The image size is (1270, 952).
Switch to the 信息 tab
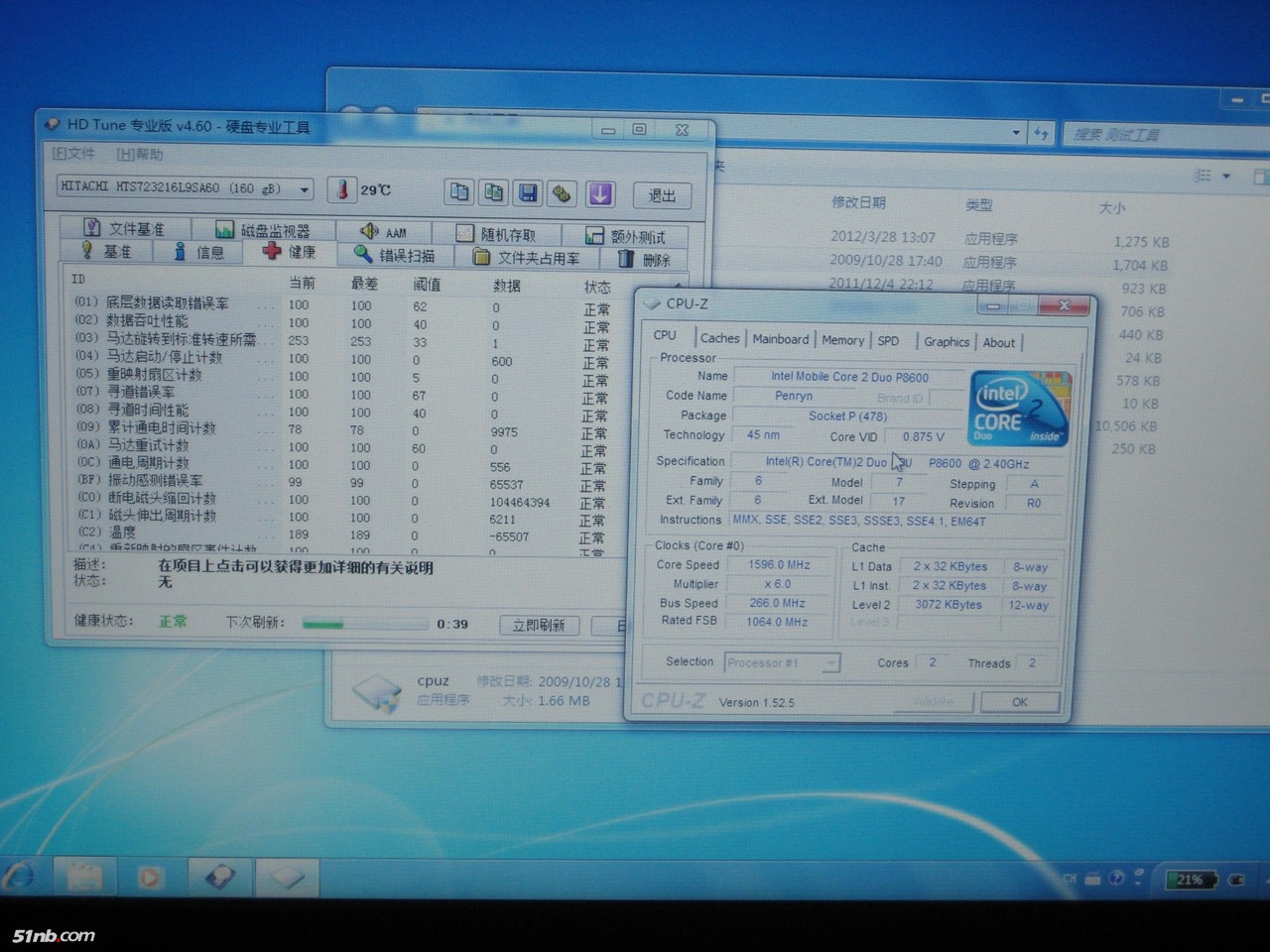(199, 252)
